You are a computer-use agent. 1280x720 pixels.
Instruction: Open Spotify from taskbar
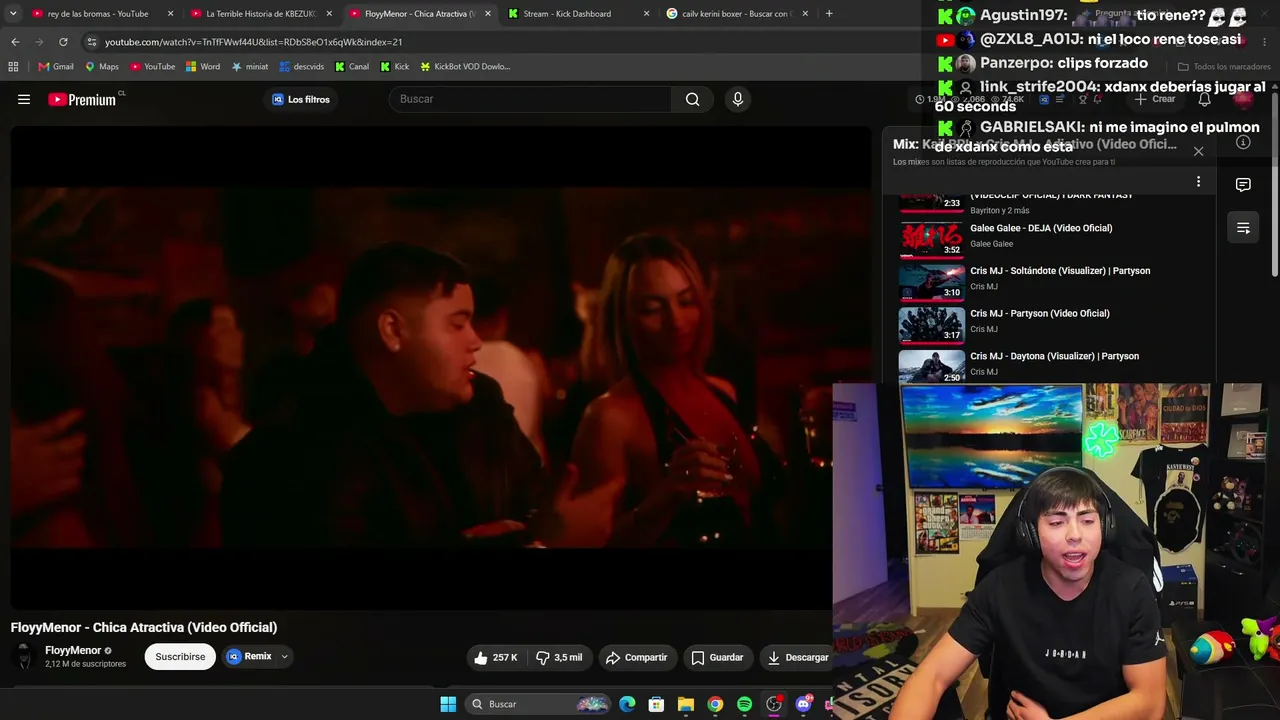pos(744,704)
